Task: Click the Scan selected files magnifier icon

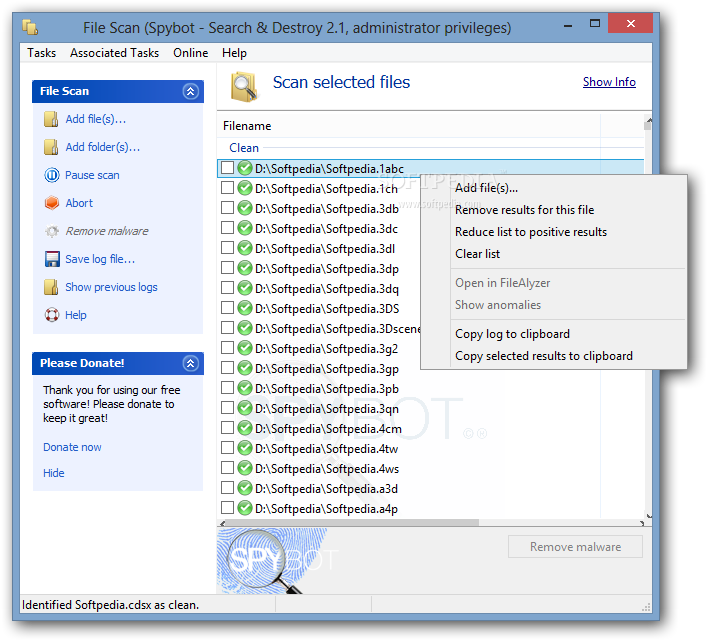Action: pyautogui.click(x=244, y=87)
